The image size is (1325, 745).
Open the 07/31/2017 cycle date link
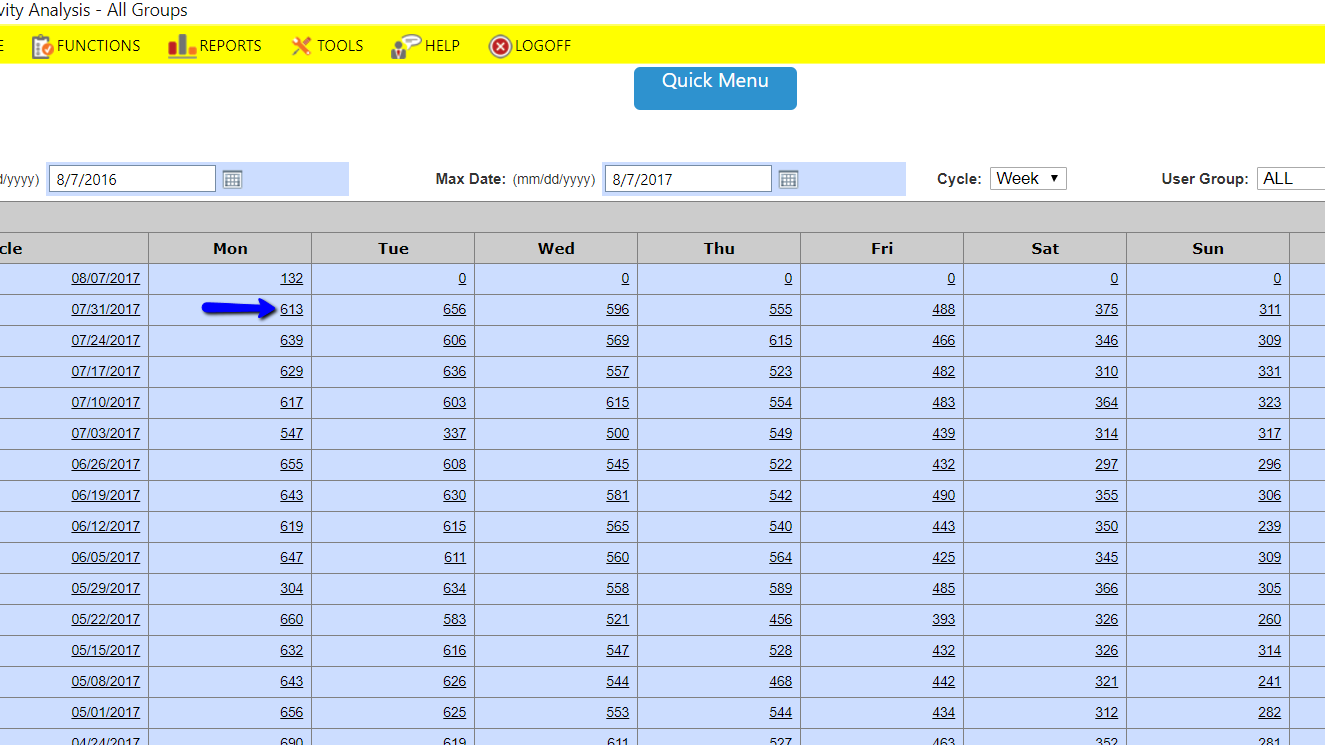click(x=106, y=309)
